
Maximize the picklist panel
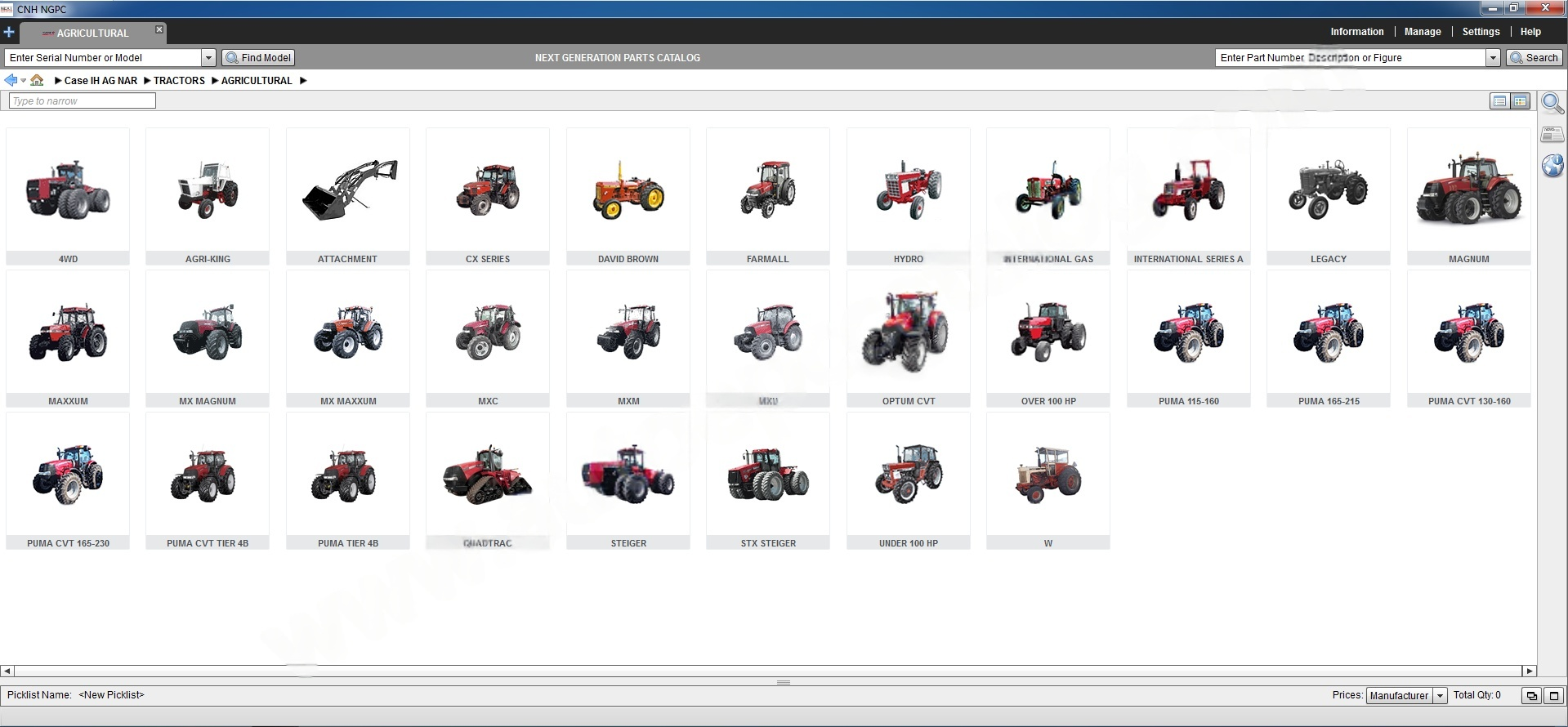pyautogui.click(x=1553, y=696)
